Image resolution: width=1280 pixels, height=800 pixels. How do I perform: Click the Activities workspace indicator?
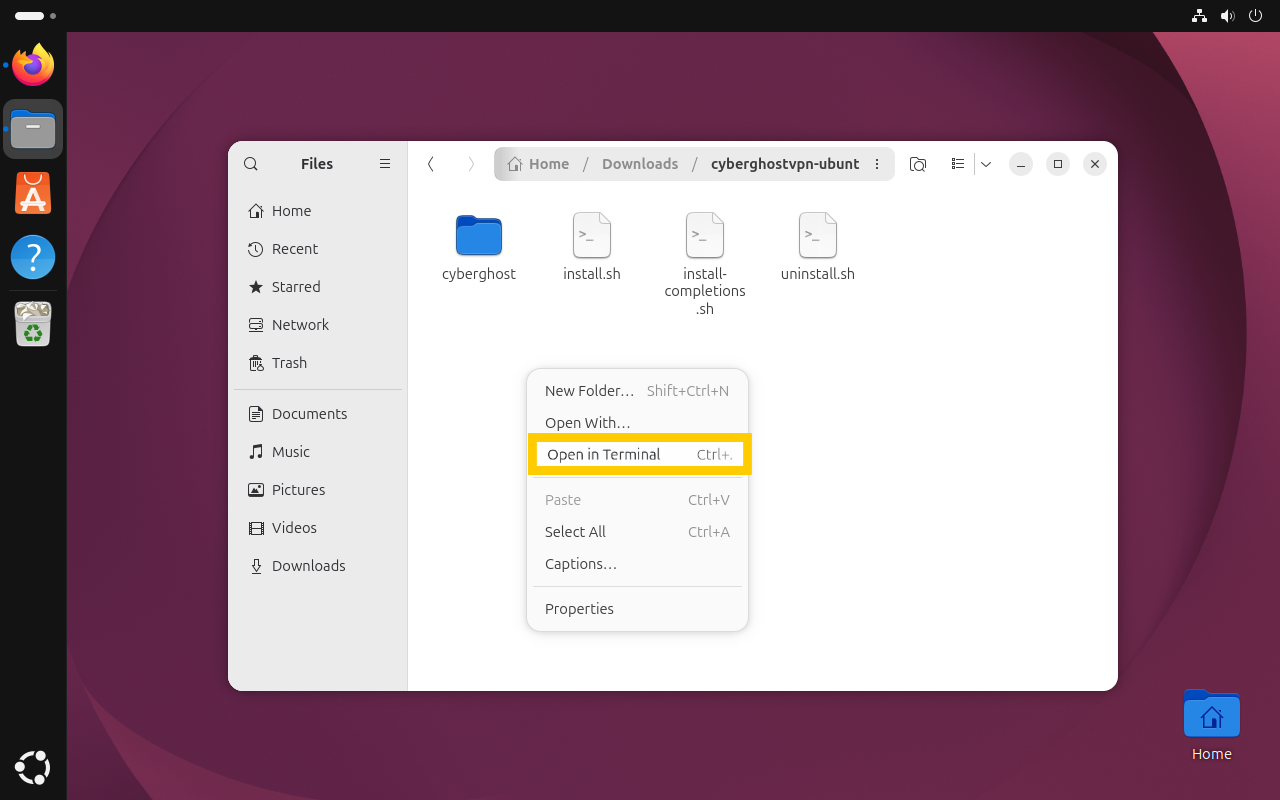click(x=35, y=16)
